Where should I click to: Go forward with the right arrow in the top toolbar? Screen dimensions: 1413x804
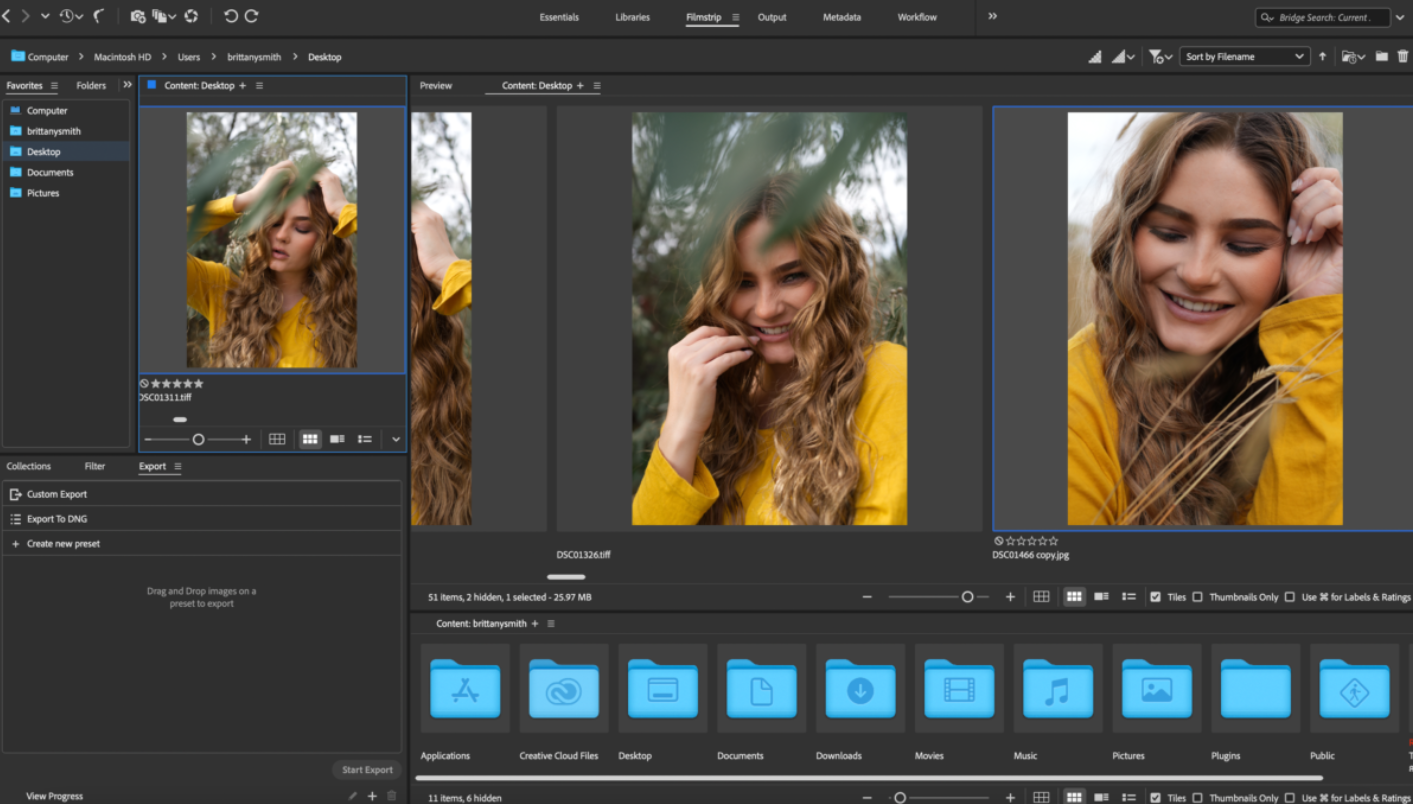tap(26, 16)
